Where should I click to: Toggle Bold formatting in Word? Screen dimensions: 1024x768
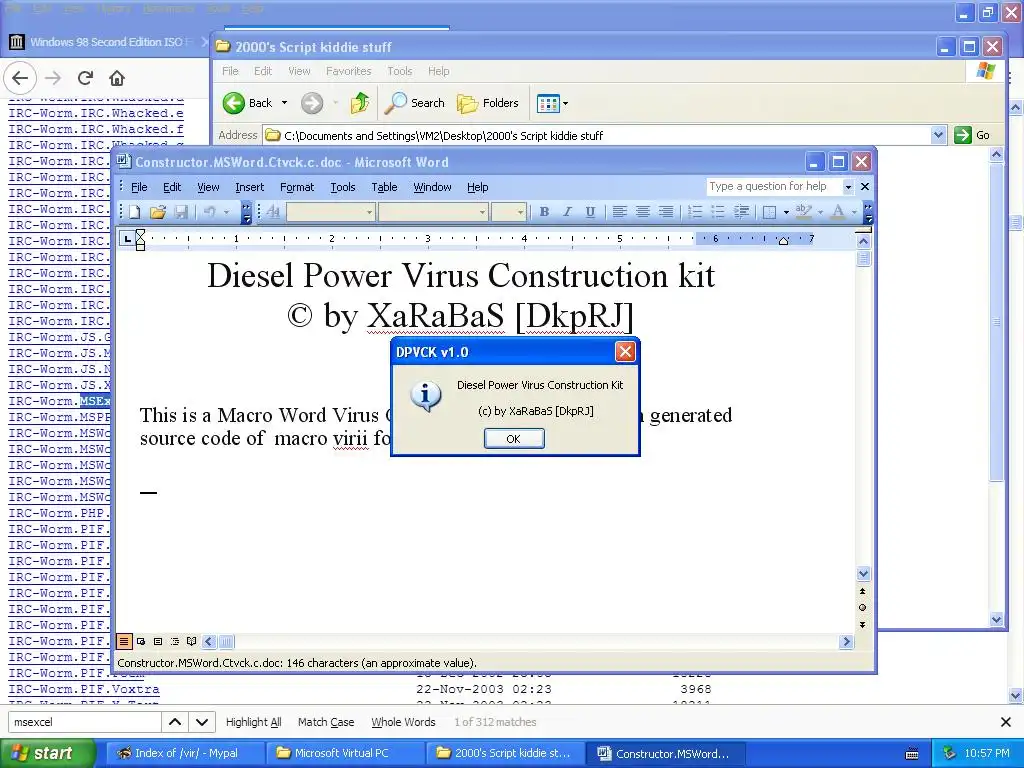544,212
